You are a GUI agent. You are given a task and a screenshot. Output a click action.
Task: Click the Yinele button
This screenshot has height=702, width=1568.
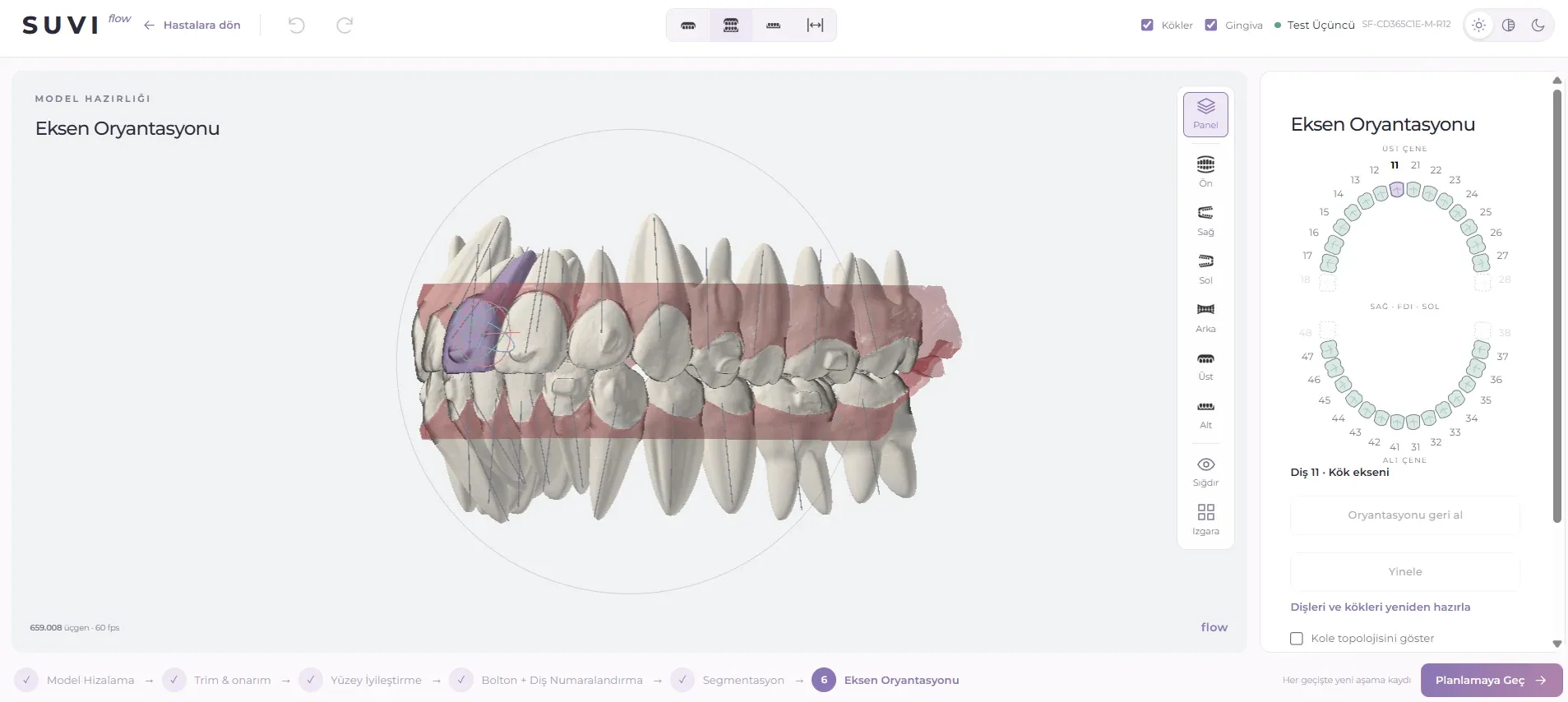tap(1405, 572)
